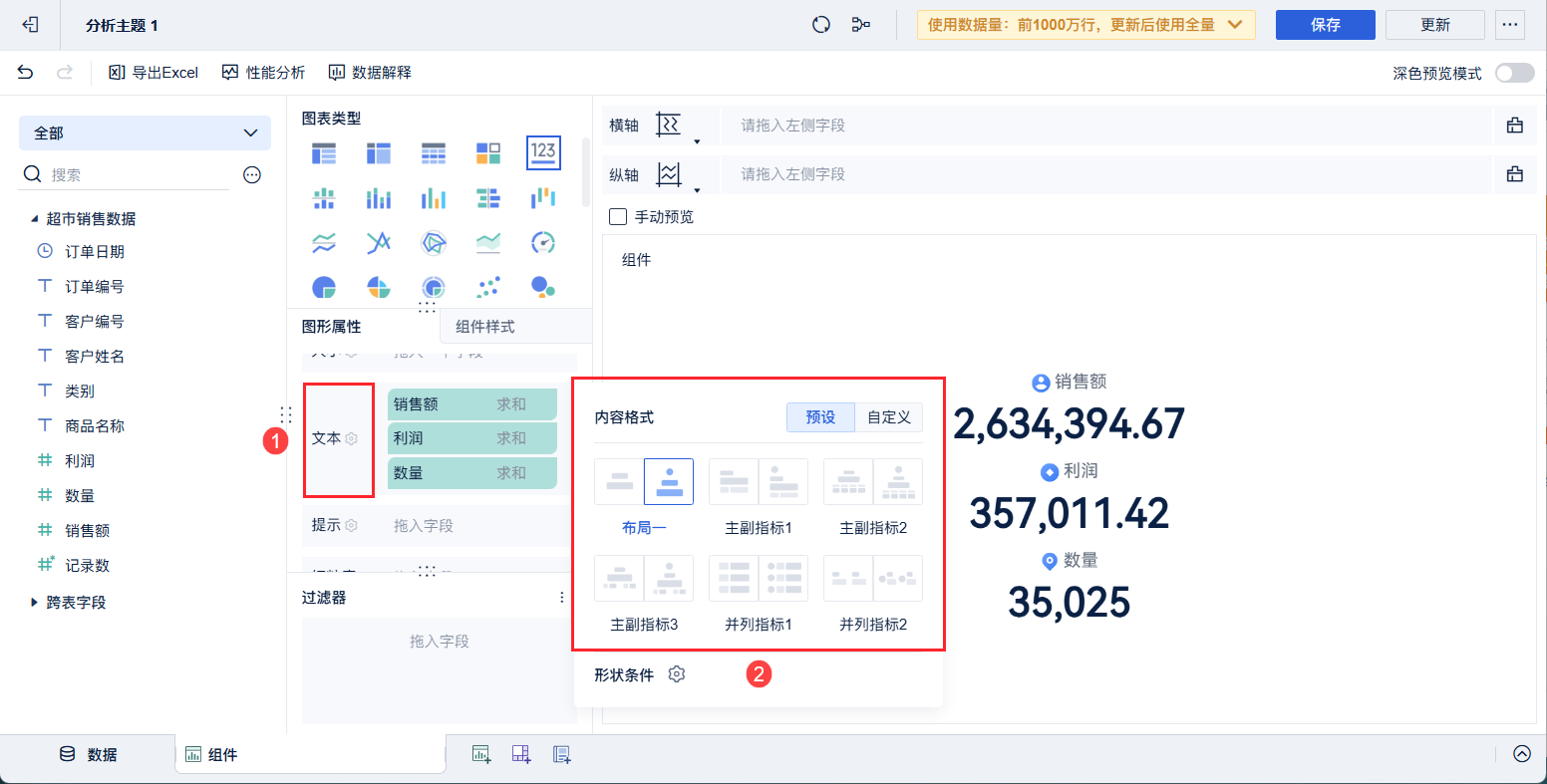
Task: Switch to the 组件样式 tab
Action: click(x=485, y=327)
